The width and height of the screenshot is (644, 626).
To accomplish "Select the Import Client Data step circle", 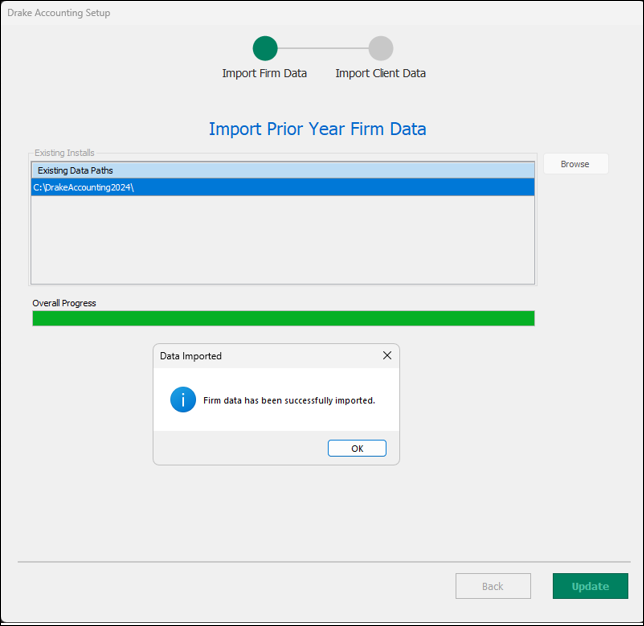I will (x=381, y=48).
